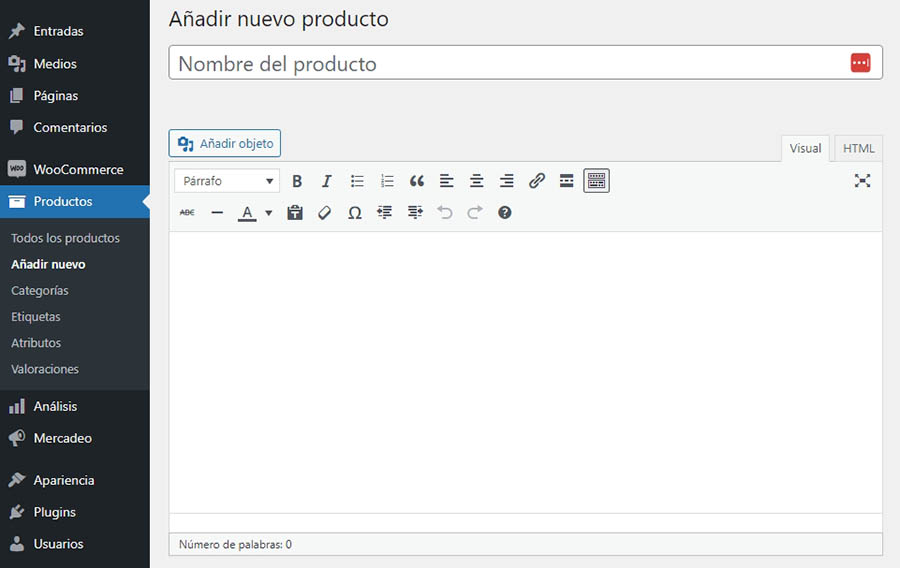Toggle bold formatting in editor toolbar
Viewport: 900px width, 568px height.
pyautogui.click(x=297, y=181)
